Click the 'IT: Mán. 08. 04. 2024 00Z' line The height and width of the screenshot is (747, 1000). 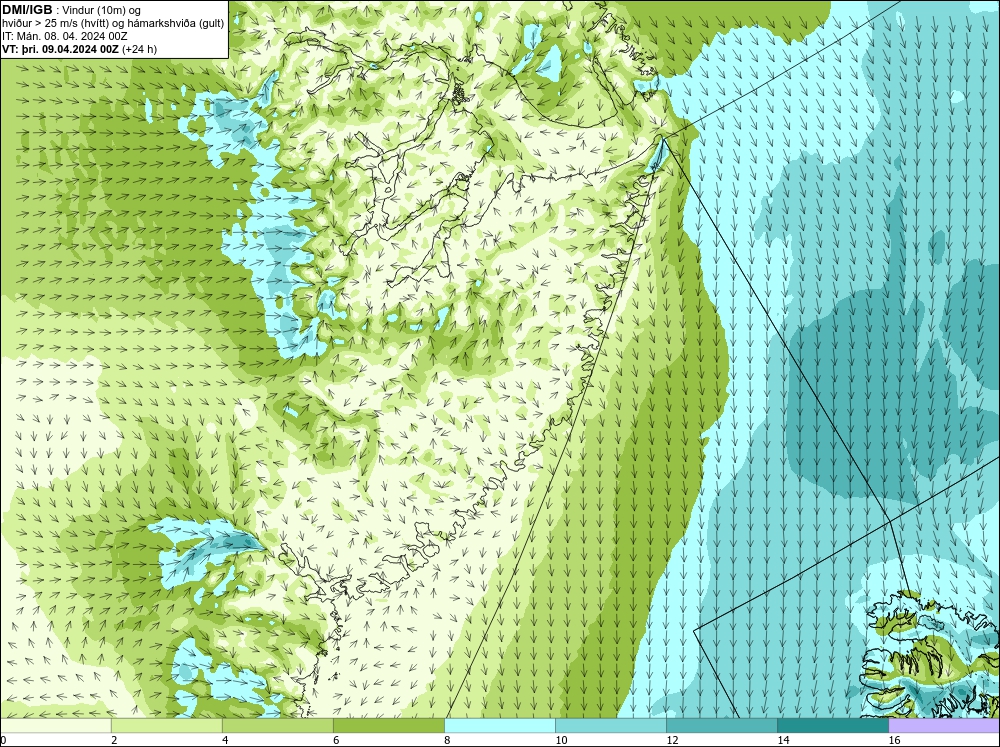64,36
